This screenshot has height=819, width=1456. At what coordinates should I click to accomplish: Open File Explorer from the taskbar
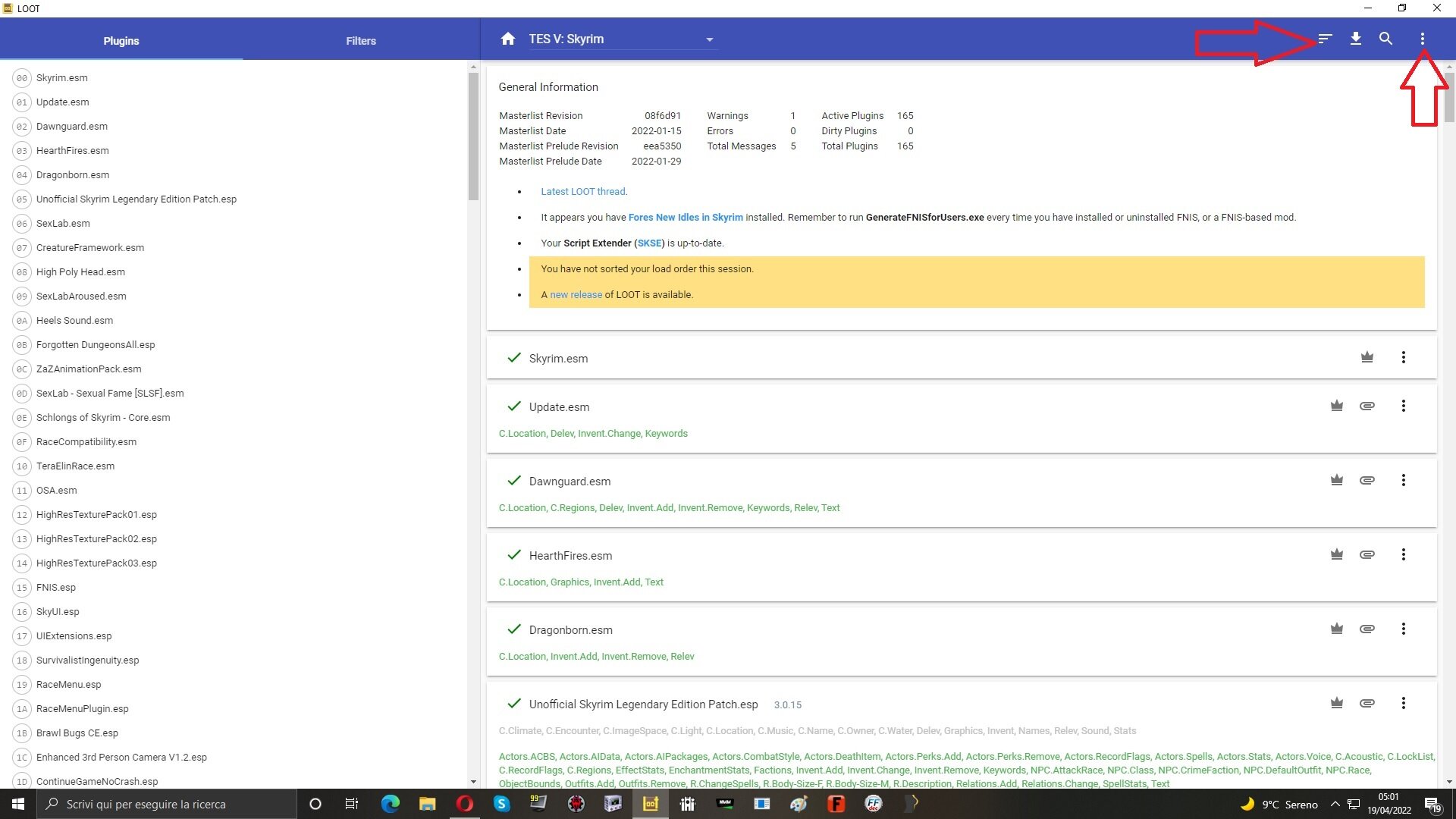428,804
